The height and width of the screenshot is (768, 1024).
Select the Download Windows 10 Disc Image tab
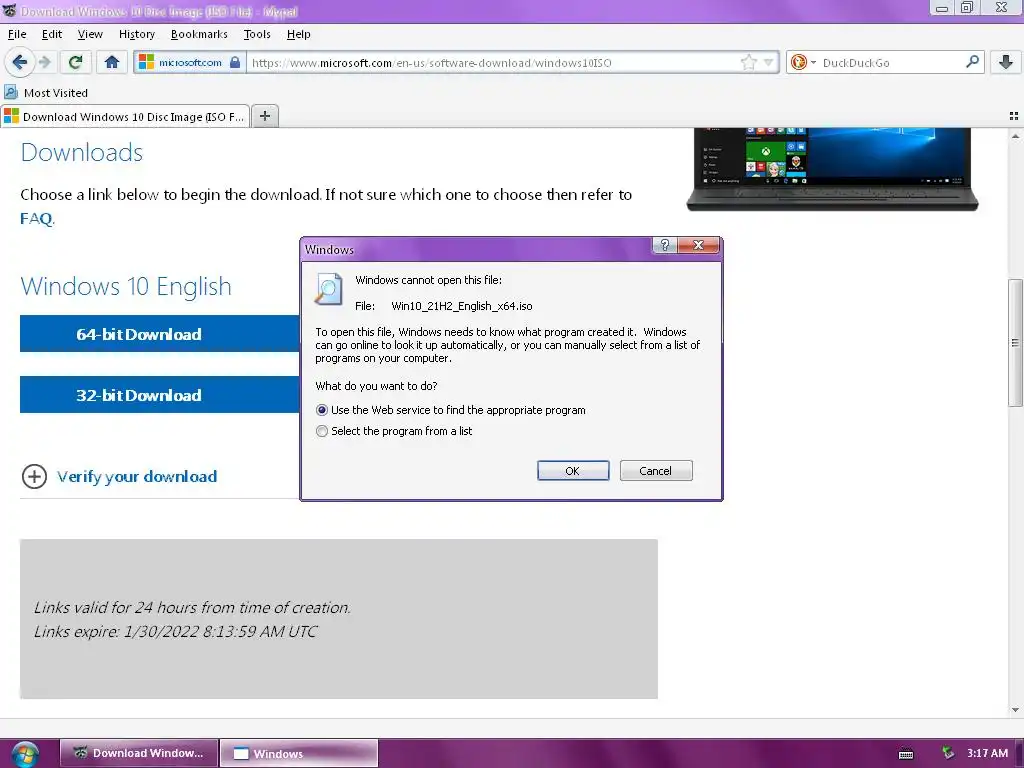point(125,116)
